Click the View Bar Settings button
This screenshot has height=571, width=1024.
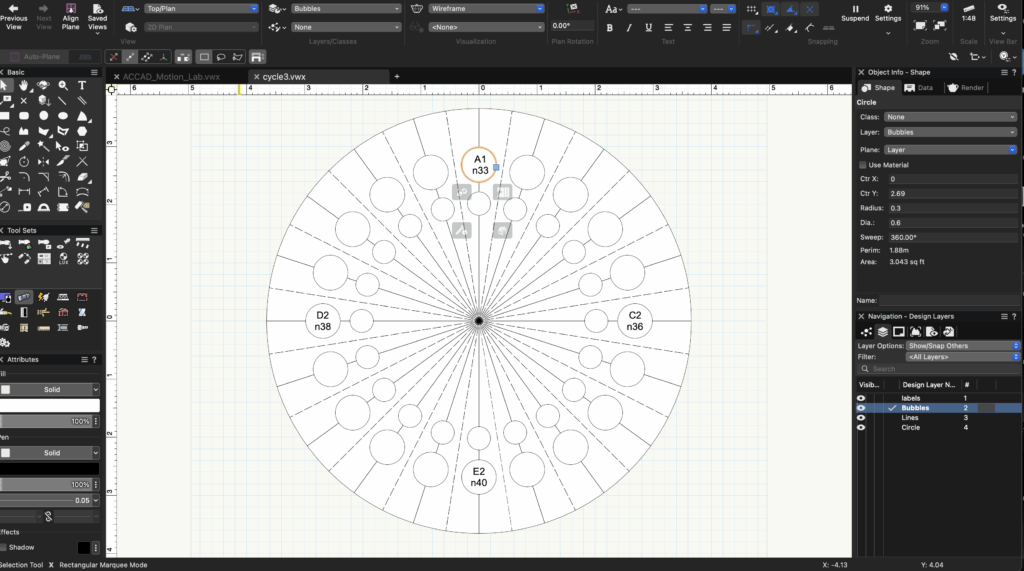pyautogui.click(x=1002, y=13)
